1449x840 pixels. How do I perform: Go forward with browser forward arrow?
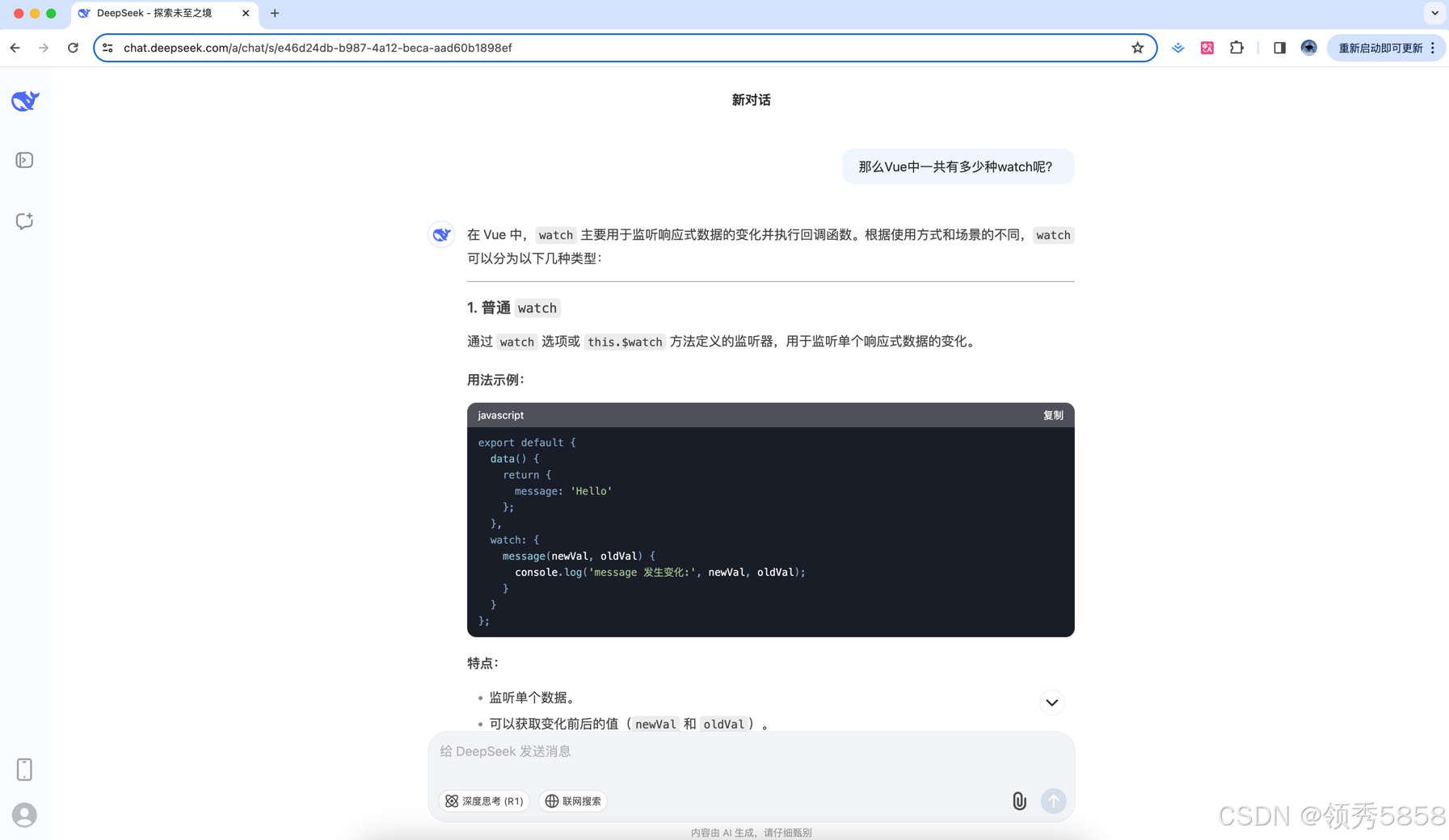point(44,48)
